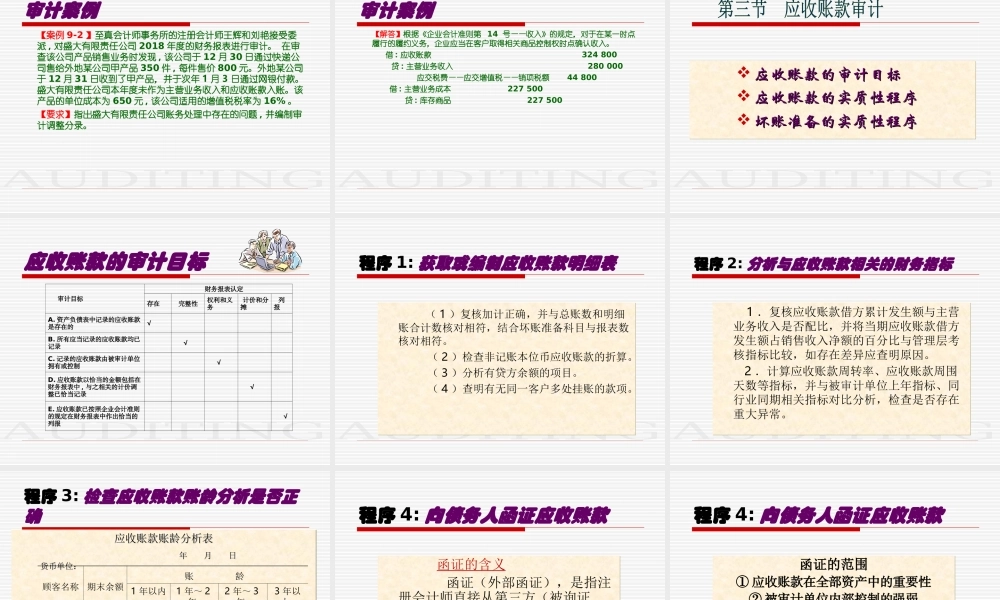Select the diamond bullet beside 应收账款的审计目标

point(742,73)
